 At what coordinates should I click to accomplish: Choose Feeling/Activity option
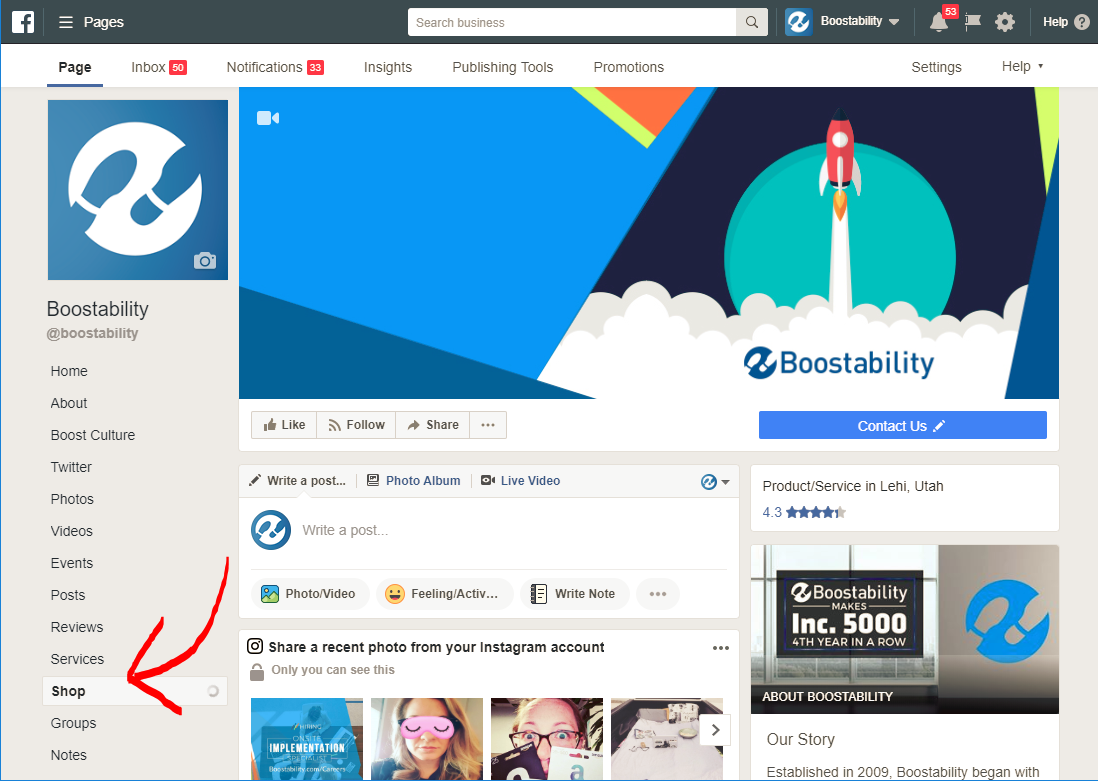[444, 594]
